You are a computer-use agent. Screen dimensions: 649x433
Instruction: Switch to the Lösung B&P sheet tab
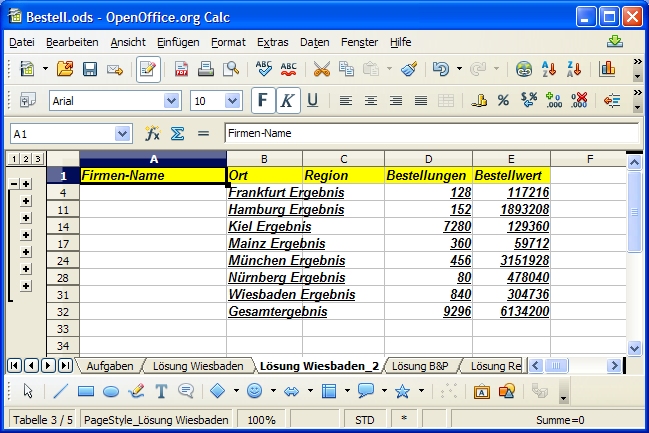419,365
